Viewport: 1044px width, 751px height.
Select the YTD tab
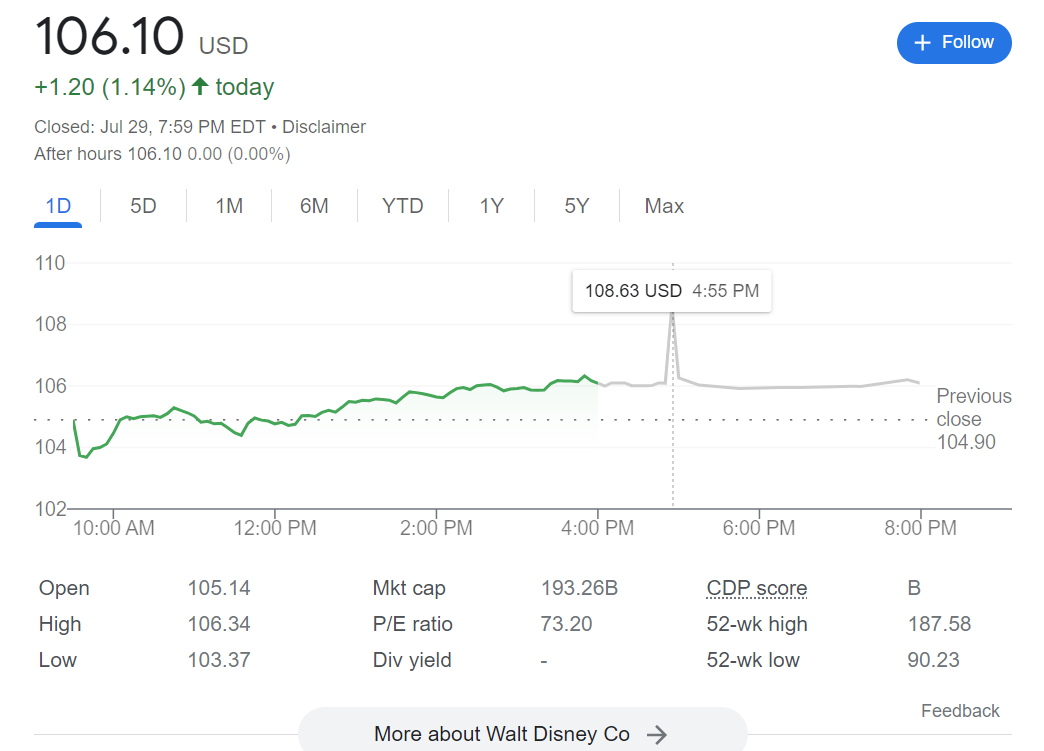pyautogui.click(x=402, y=206)
